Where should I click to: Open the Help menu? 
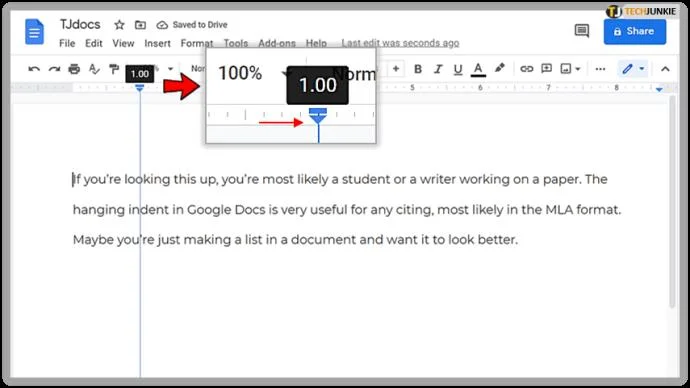[316, 43]
